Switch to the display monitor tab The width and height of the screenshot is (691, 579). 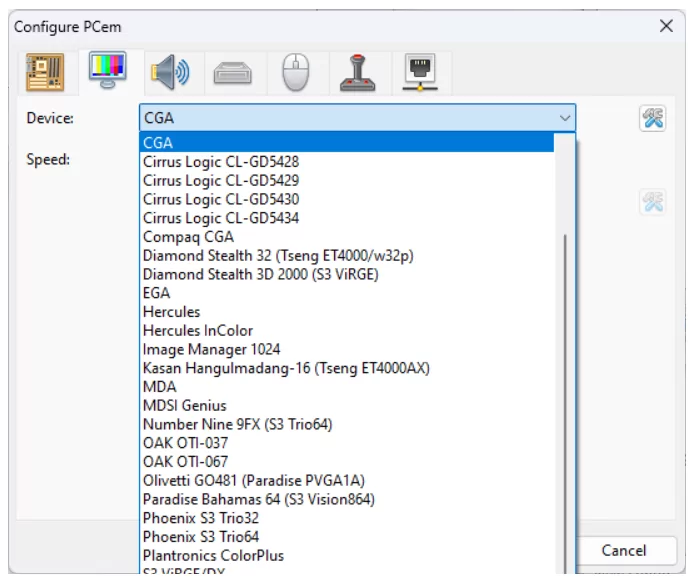tap(108, 70)
